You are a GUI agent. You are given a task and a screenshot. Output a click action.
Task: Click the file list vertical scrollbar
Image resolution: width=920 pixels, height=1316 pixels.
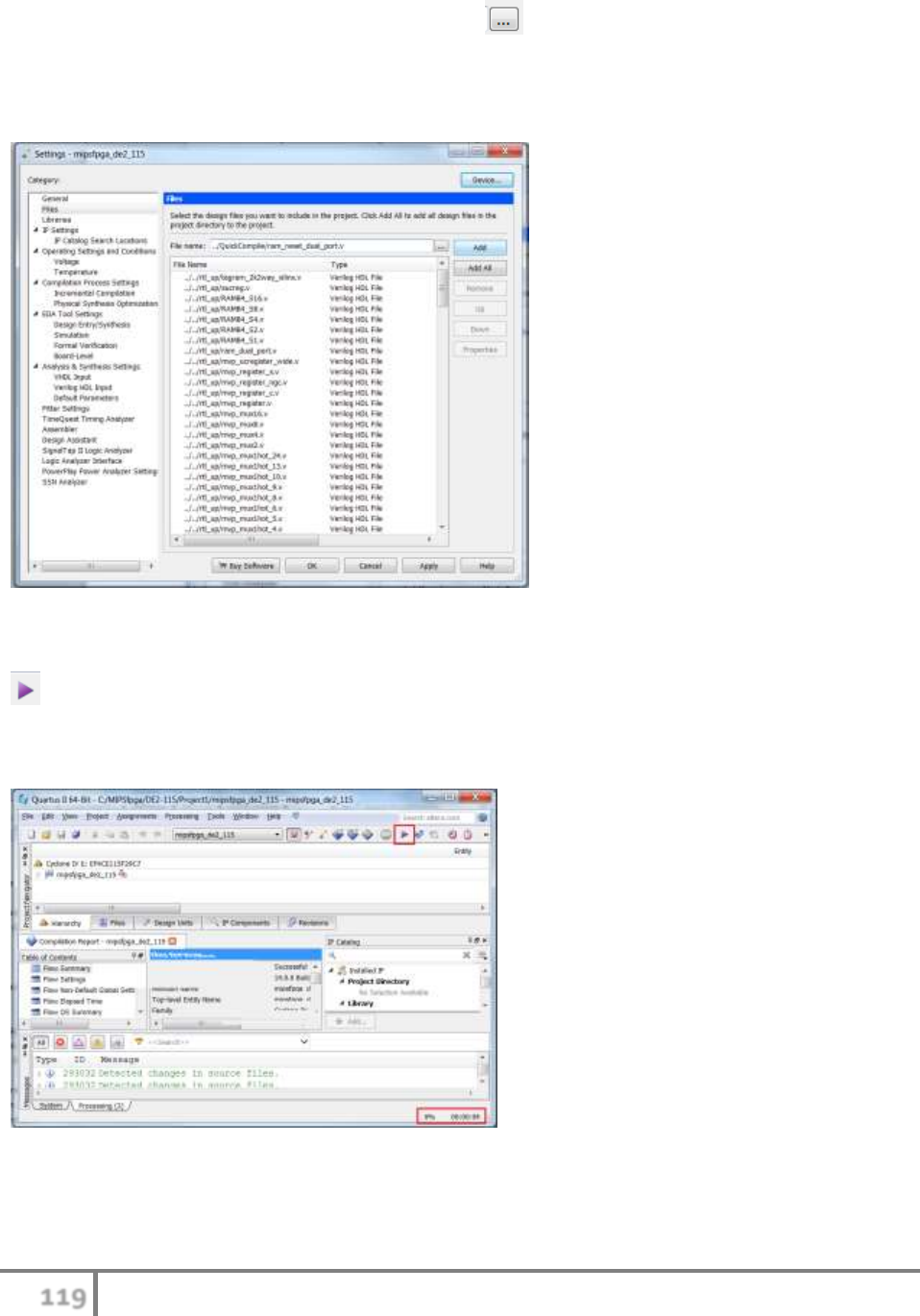click(x=442, y=394)
